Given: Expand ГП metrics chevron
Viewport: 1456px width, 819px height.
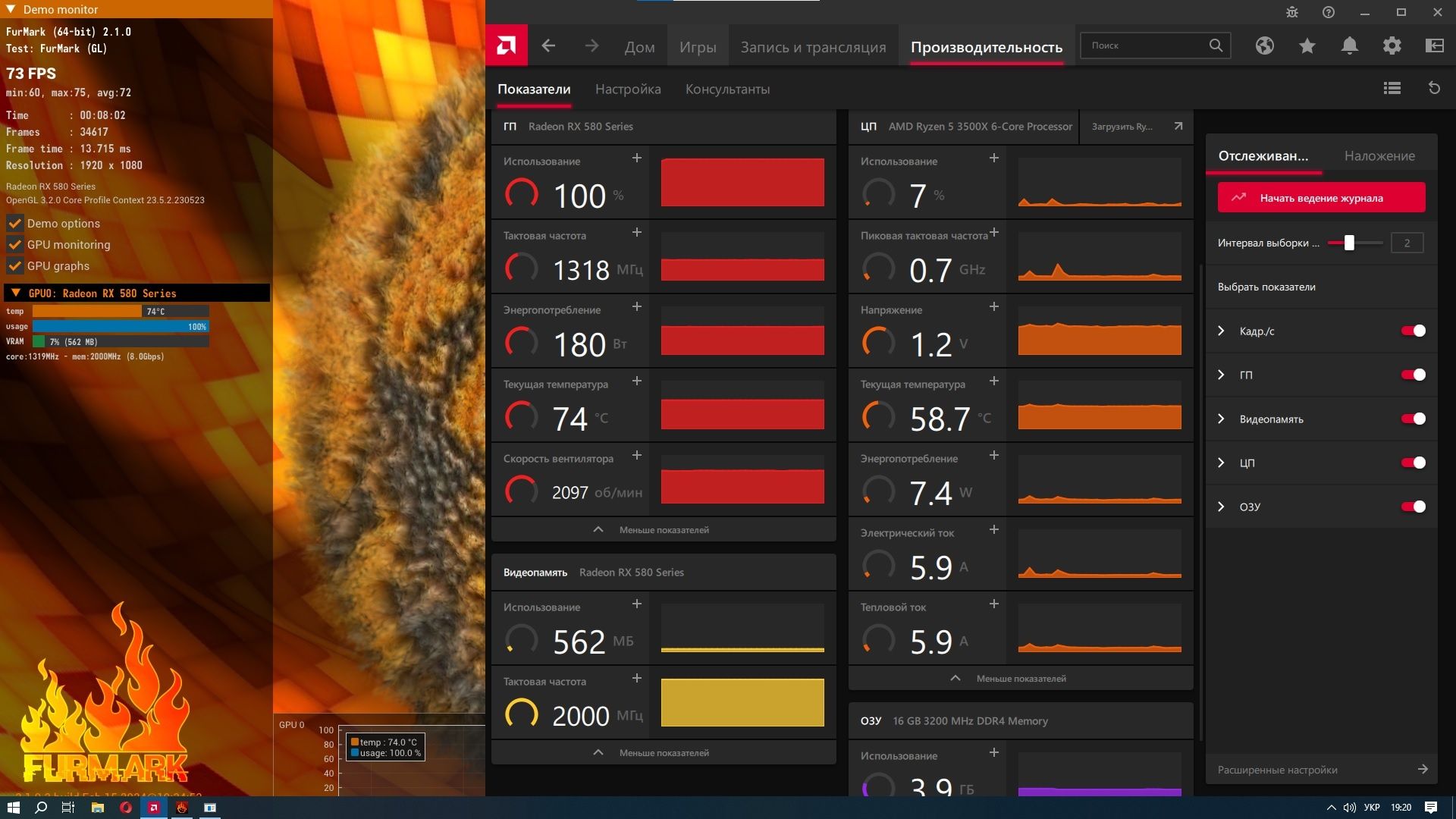Looking at the screenshot, I should point(1221,375).
